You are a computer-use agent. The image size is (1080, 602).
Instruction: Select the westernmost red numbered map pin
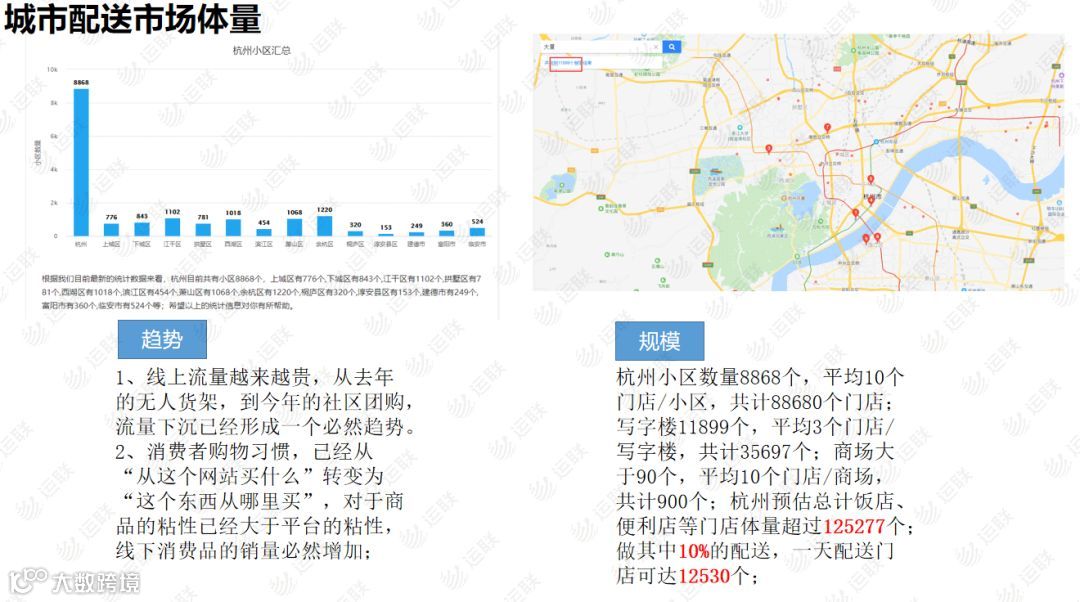click(769, 149)
